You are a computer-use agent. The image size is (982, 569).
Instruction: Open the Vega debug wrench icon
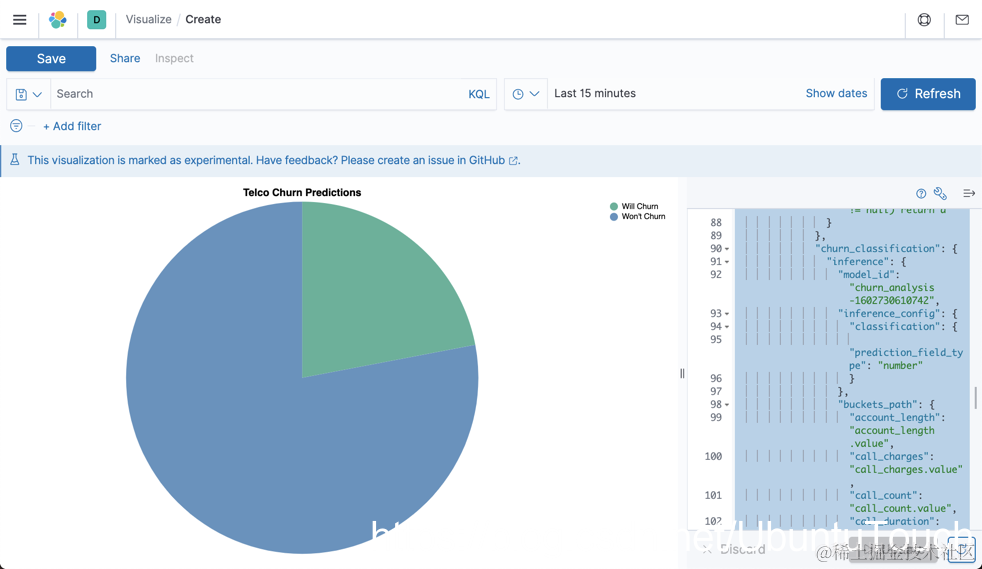[x=940, y=193]
